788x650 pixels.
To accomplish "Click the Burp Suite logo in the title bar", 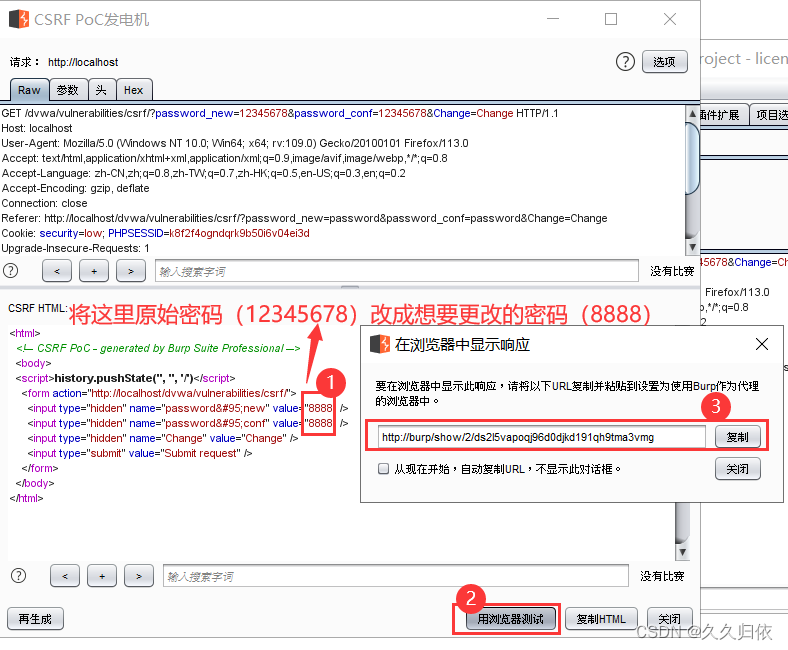I will pyautogui.click(x=19, y=19).
